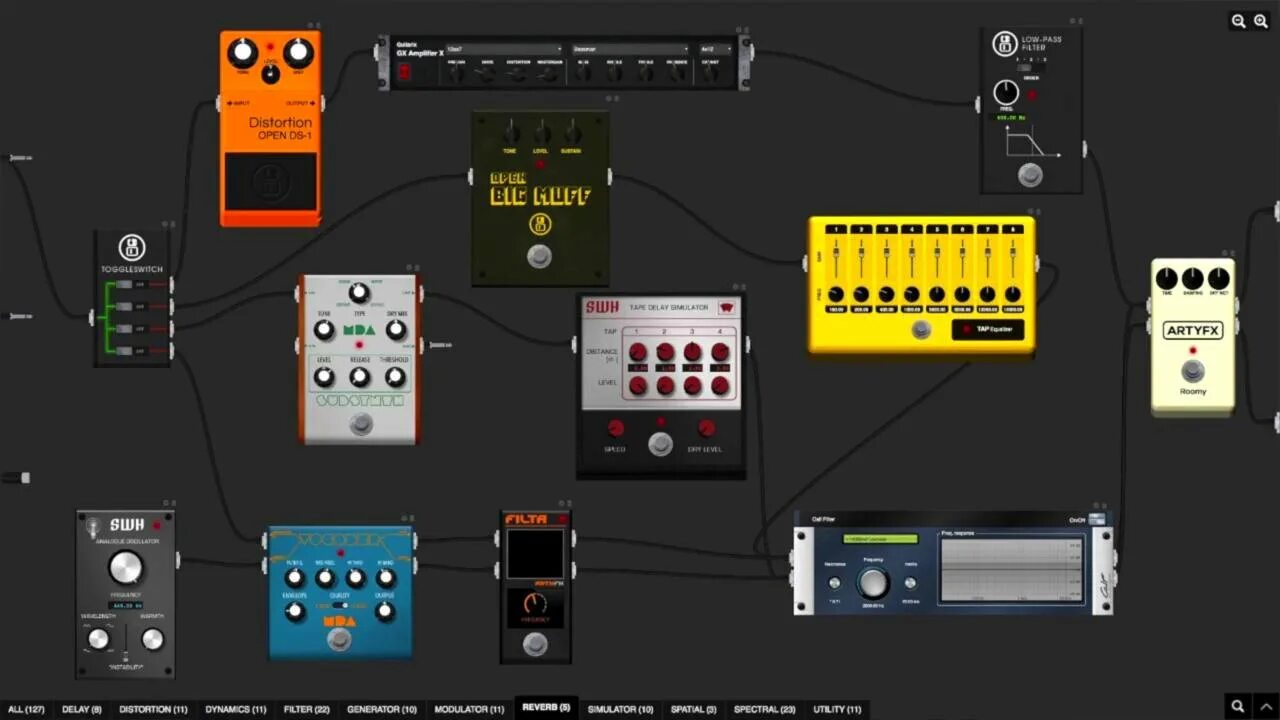Screen dimensions: 1280x720
Task: Click the DS-1 left Tone knob
Action: click(242, 53)
